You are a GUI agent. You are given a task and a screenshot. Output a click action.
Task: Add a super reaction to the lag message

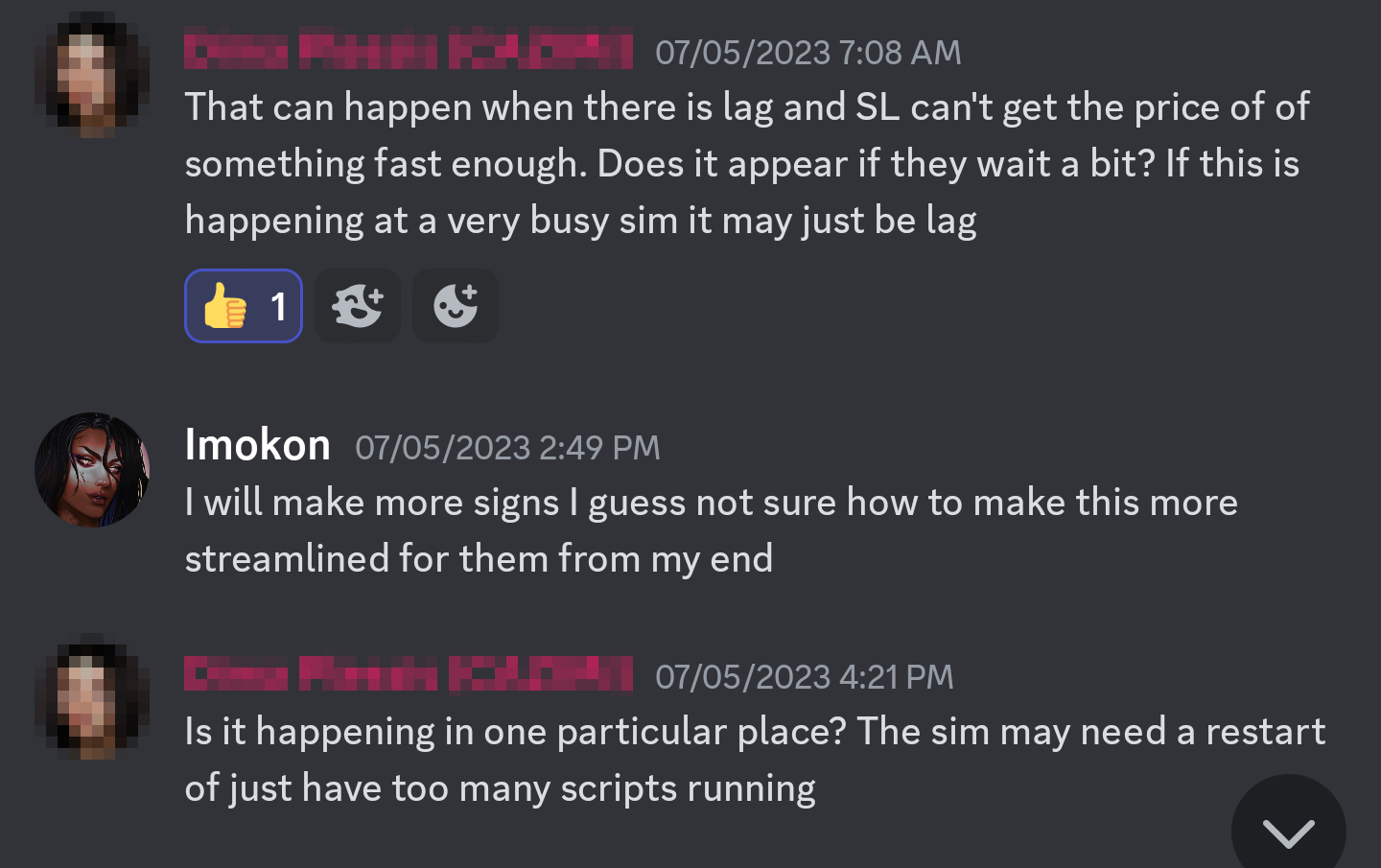pyautogui.click(x=358, y=307)
